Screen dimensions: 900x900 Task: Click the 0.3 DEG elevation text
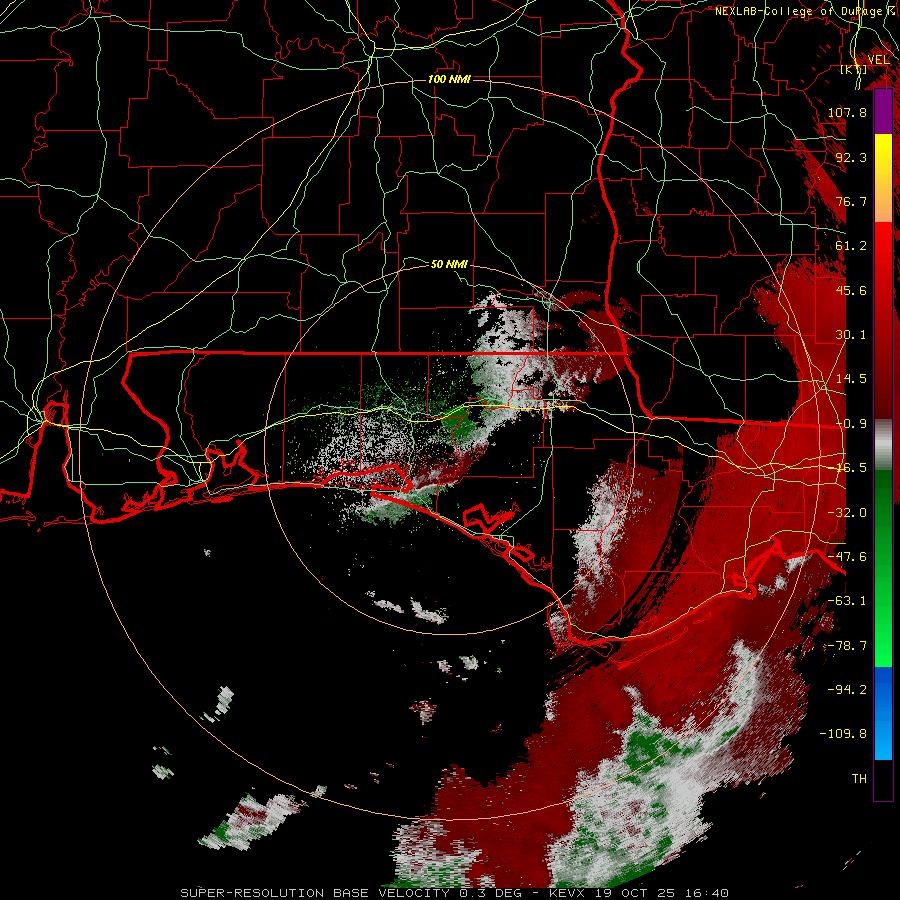(x=490, y=893)
